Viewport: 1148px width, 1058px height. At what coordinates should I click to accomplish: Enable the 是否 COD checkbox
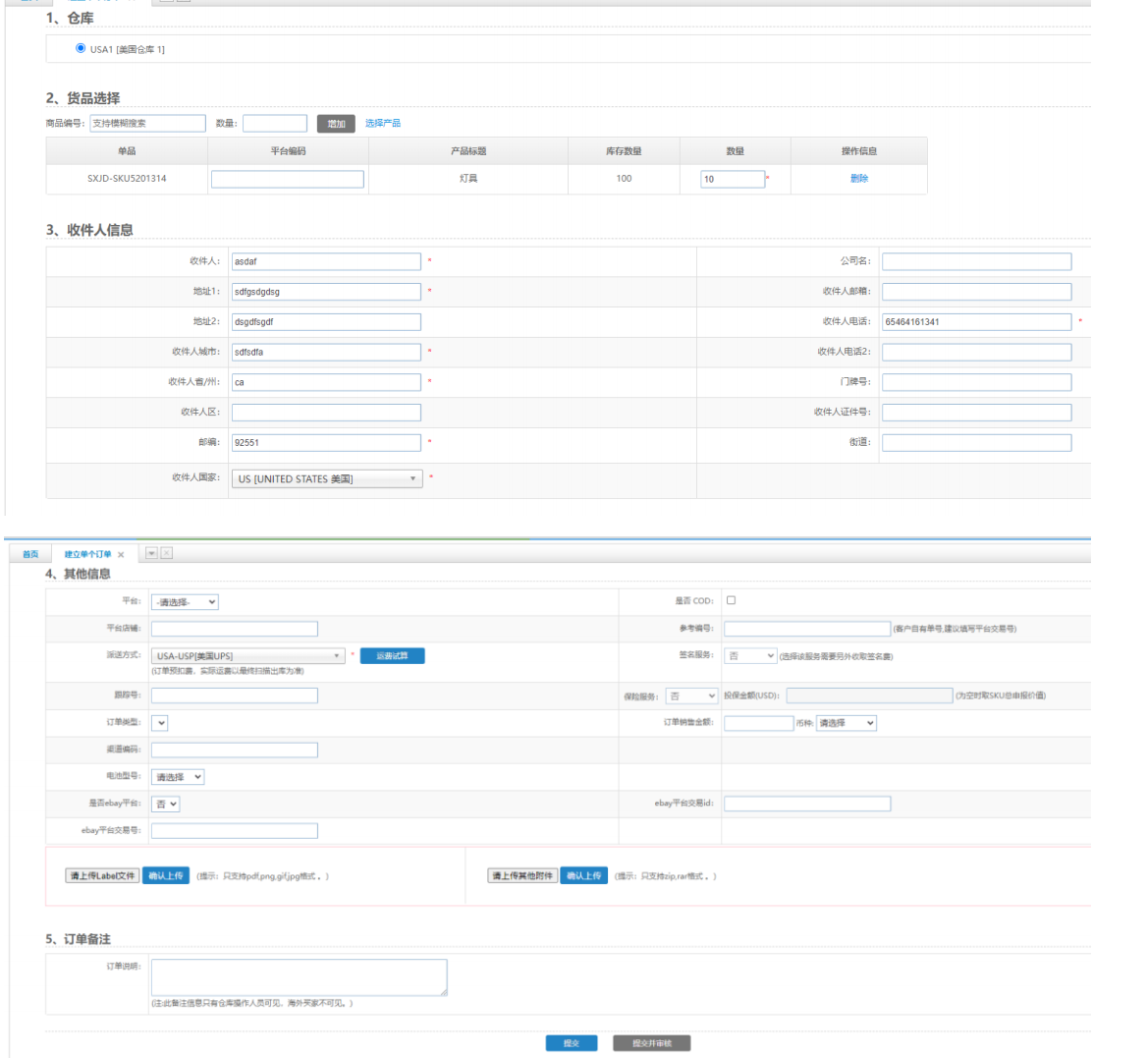(x=731, y=600)
